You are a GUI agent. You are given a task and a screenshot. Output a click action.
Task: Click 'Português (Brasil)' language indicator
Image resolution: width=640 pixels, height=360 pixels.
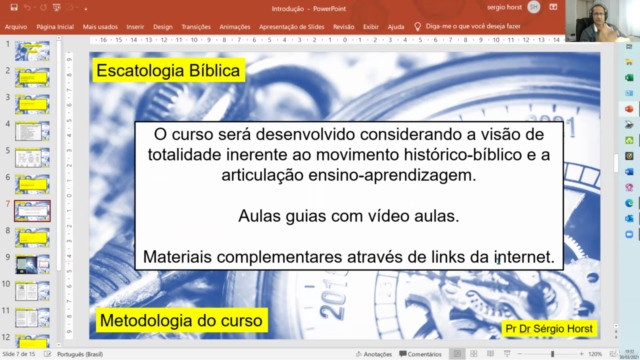click(x=80, y=354)
